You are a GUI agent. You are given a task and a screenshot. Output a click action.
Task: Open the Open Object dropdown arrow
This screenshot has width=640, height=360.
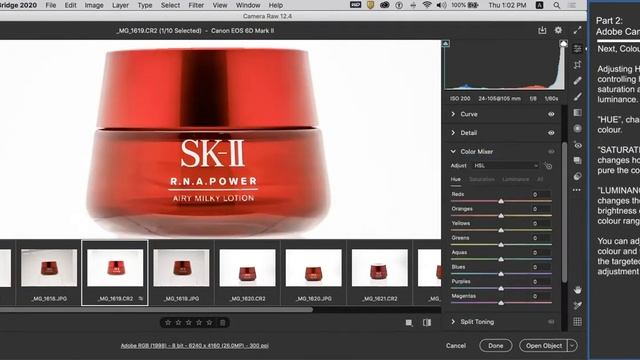[572, 346]
